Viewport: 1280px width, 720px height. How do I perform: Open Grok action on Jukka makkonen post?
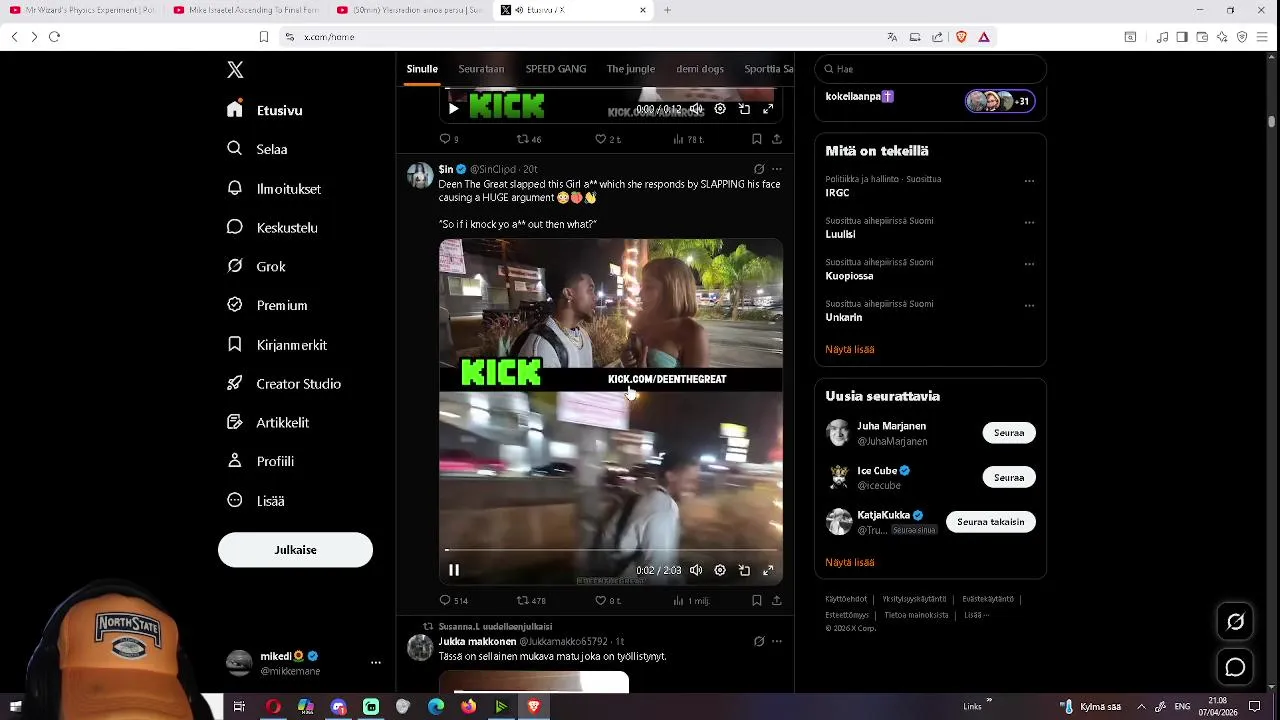[x=759, y=641]
